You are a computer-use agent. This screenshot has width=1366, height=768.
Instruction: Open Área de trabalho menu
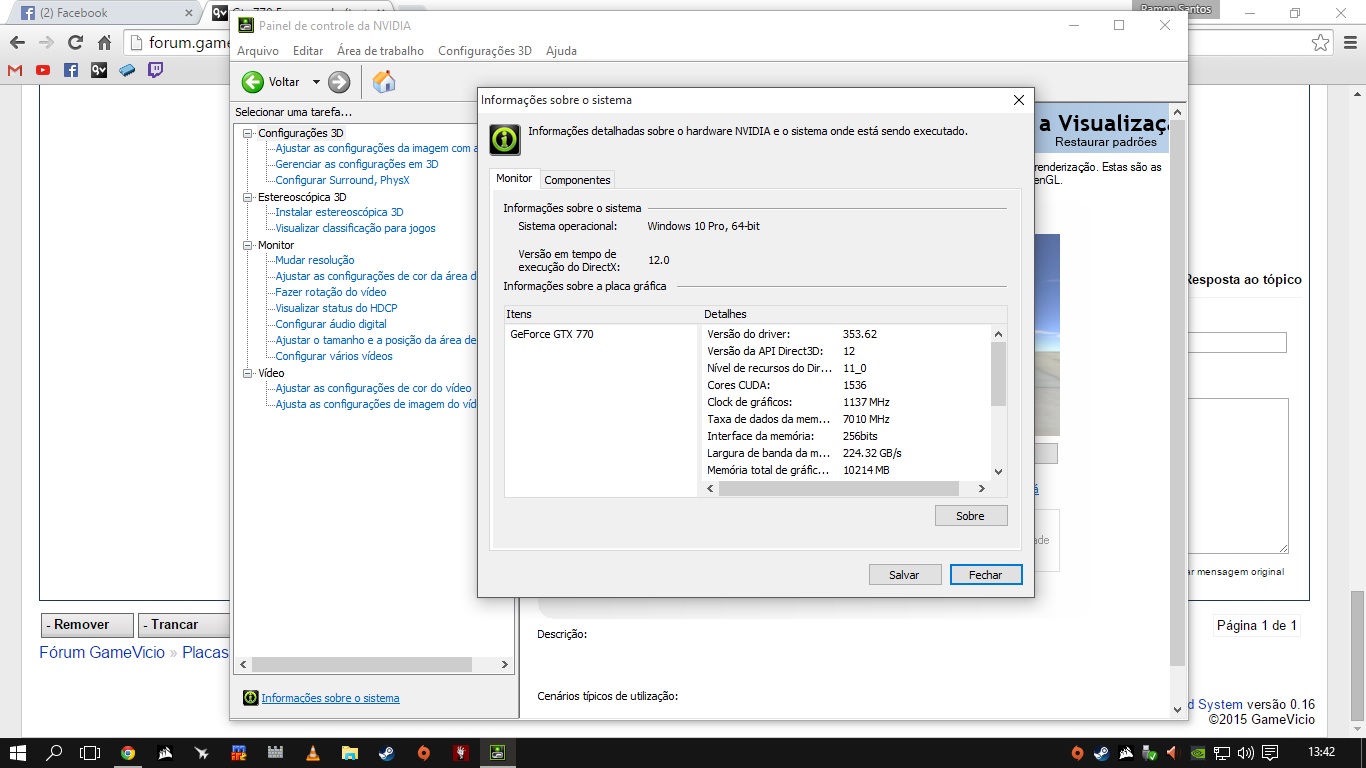coord(380,51)
